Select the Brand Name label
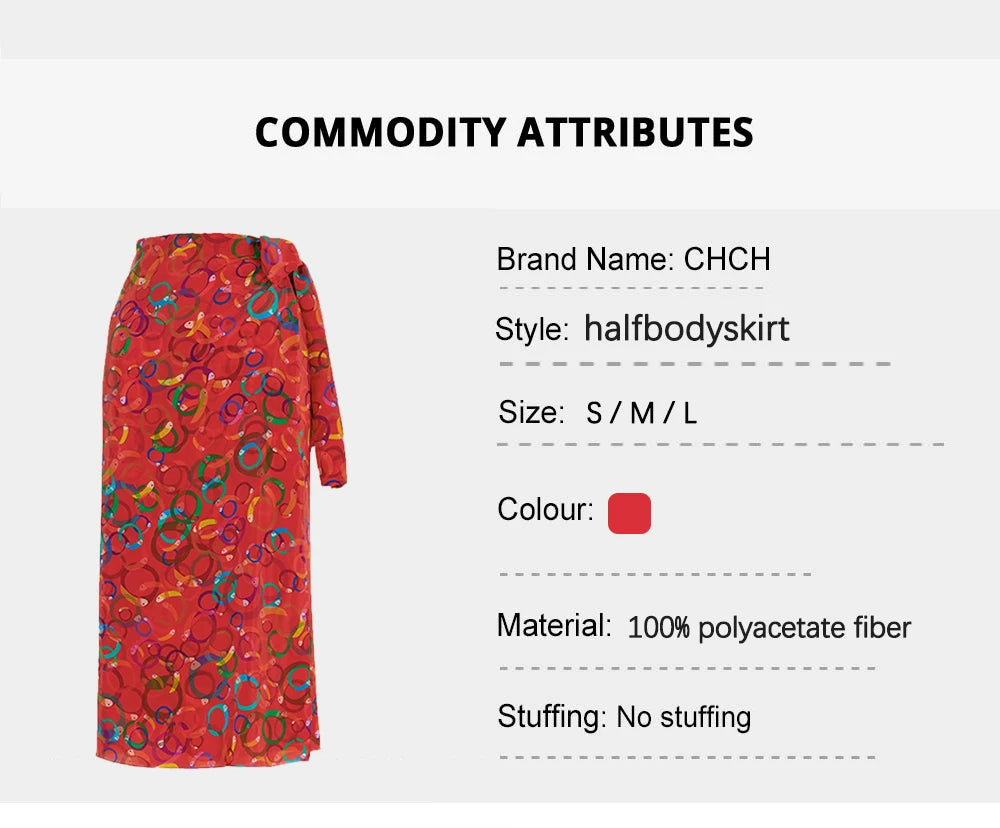Screen dimensions: 1000x828 585,260
